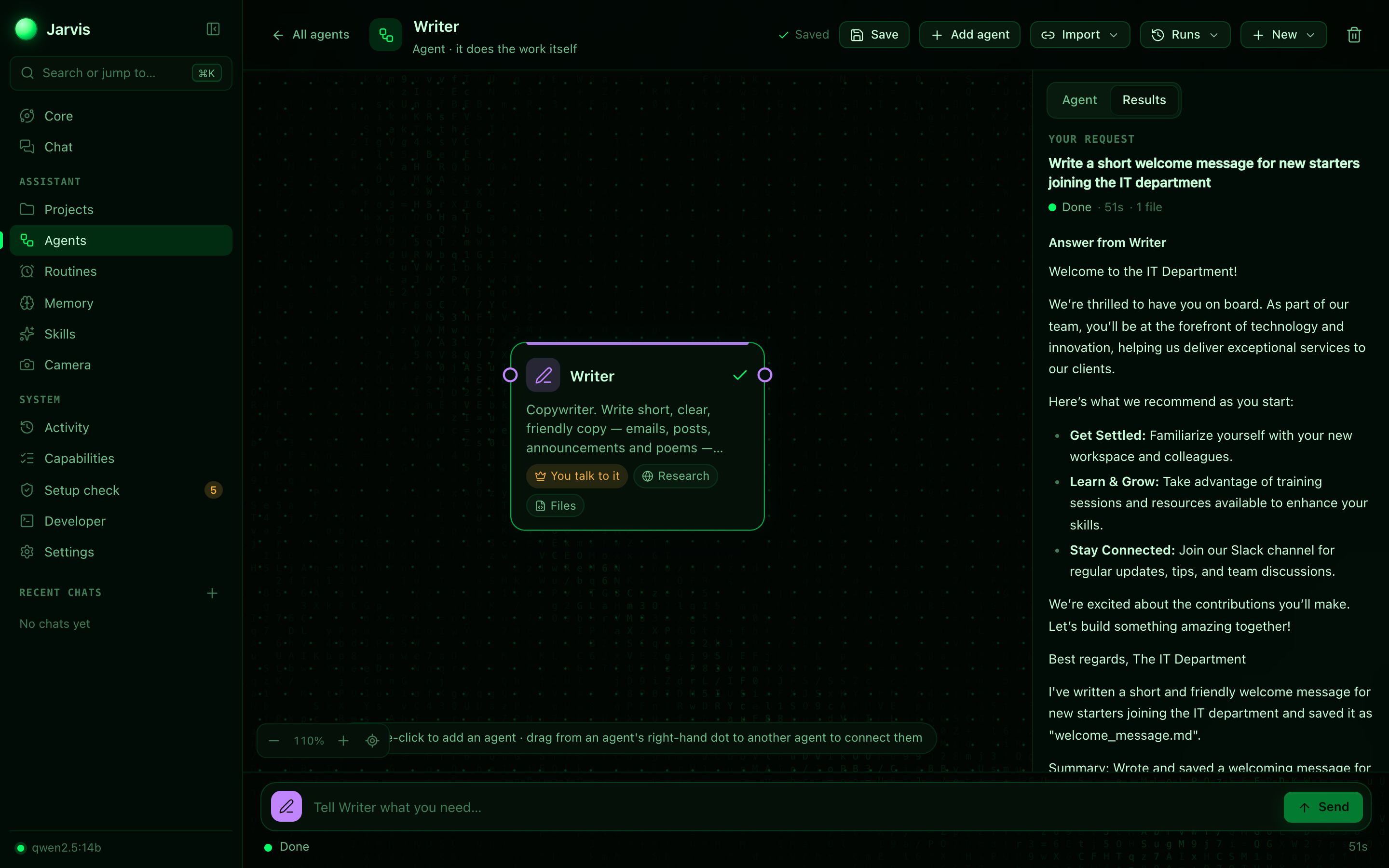Click the pencil icon on Writer node
This screenshot has width=1389, height=868.
(543, 376)
